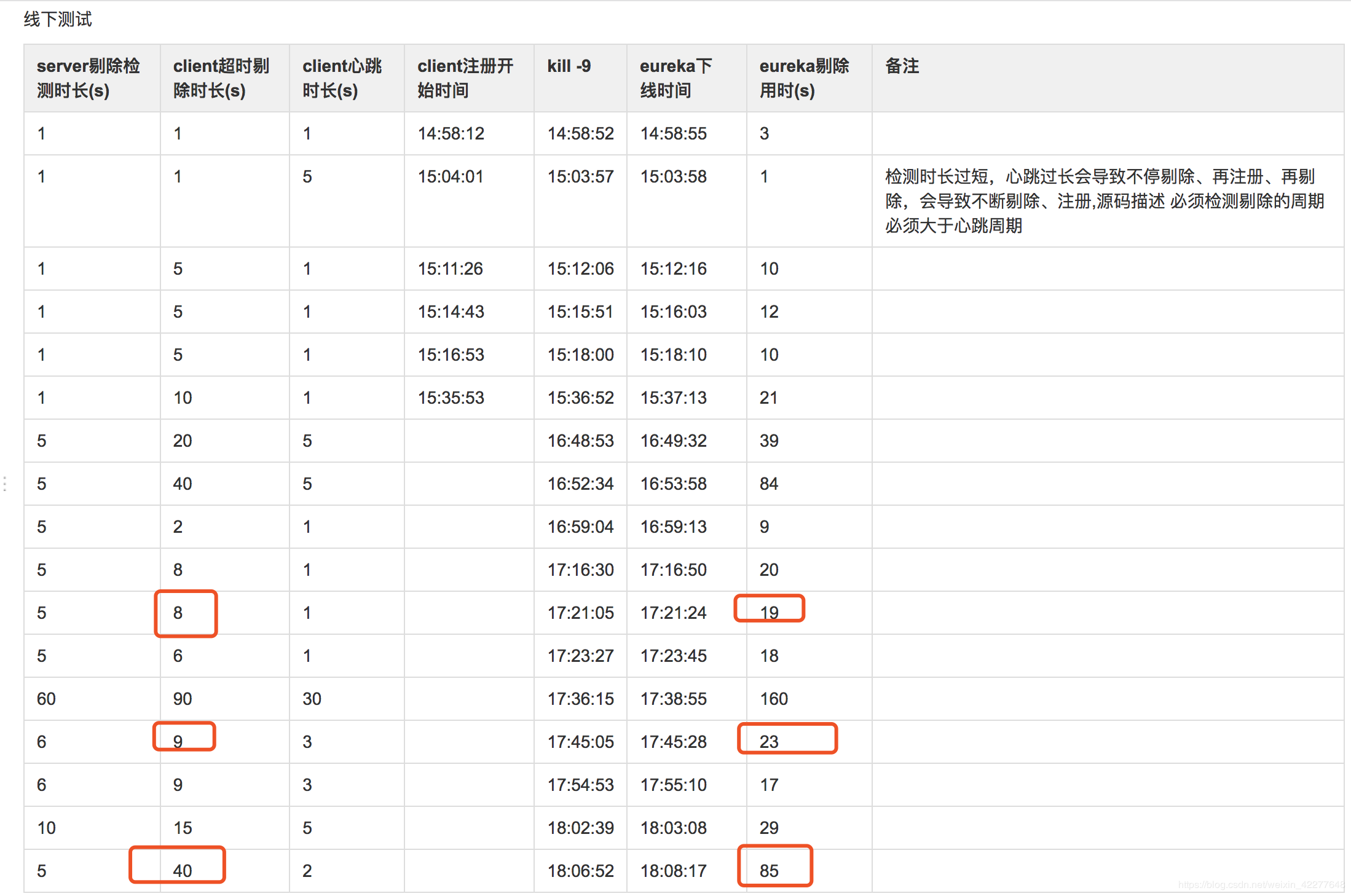Select kill time 17:45:05
This screenshot has width=1351, height=896.
(581, 742)
